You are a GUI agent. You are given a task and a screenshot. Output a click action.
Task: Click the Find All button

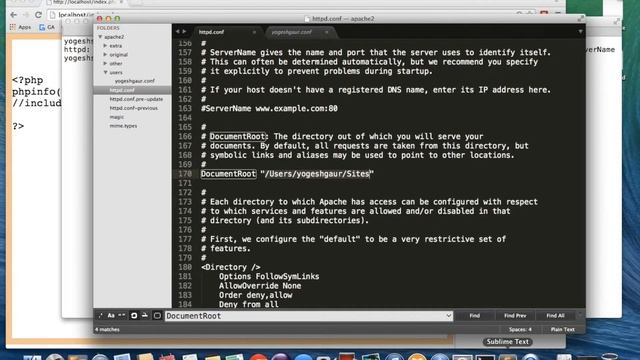tap(556, 316)
